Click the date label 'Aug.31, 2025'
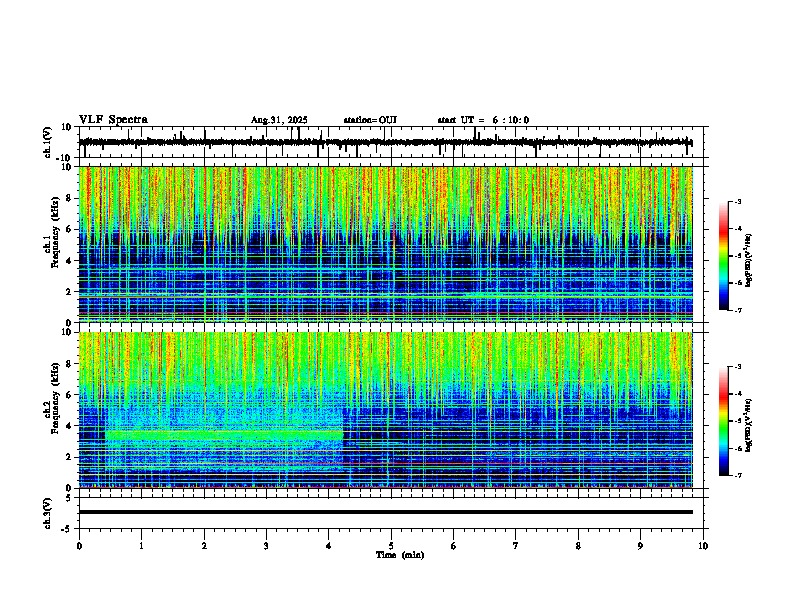The width and height of the screenshot is (792, 612). tap(279, 120)
